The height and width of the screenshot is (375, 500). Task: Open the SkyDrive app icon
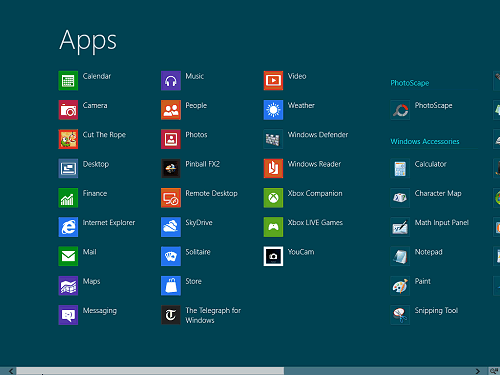171,227
